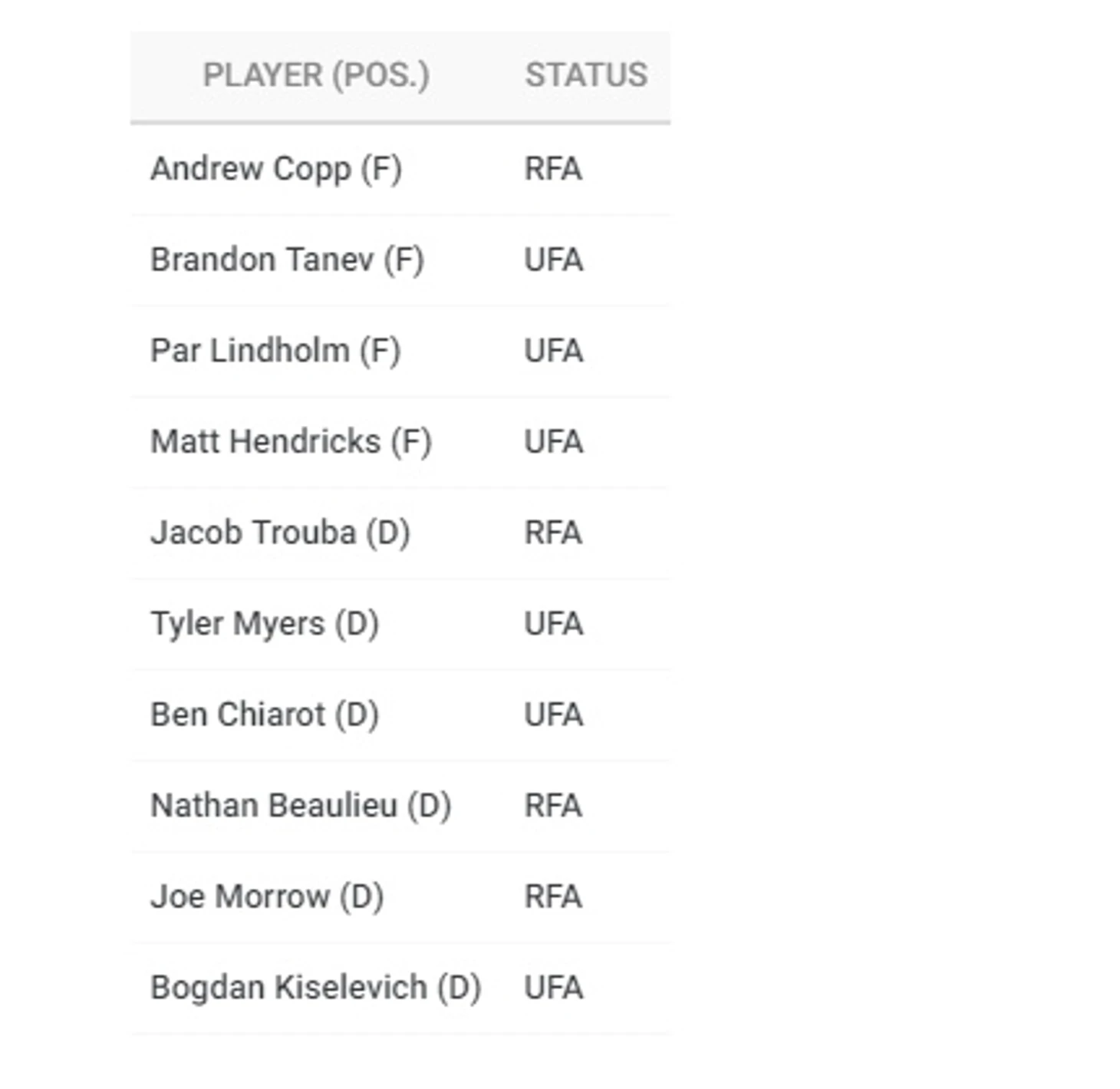Click UFA status for Tyler Myers
The width and height of the screenshot is (1120, 1089).
pyautogui.click(x=554, y=624)
